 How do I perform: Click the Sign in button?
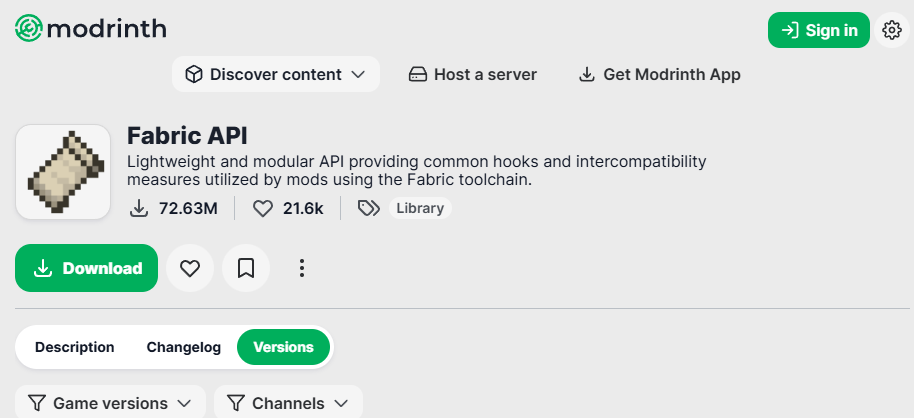pyautogui.click(x=818, y=30)
